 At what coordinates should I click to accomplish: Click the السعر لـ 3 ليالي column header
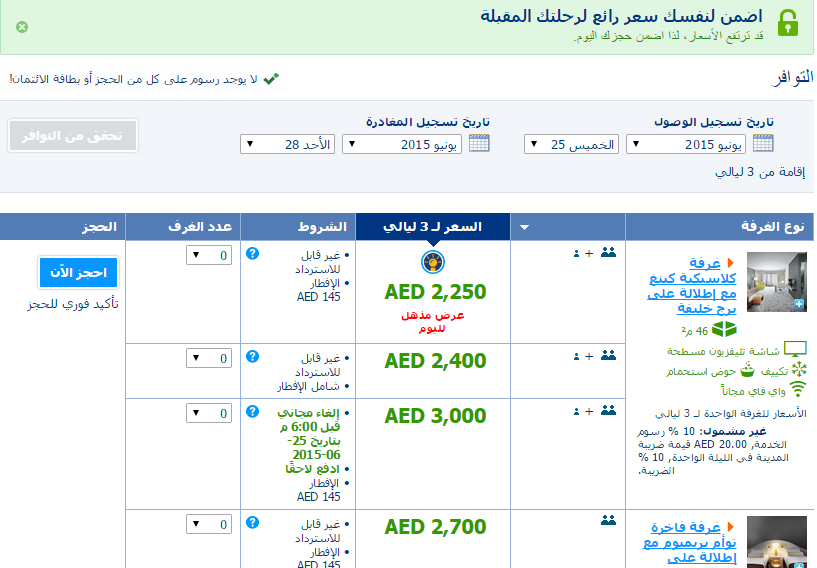tap(433, 227)
